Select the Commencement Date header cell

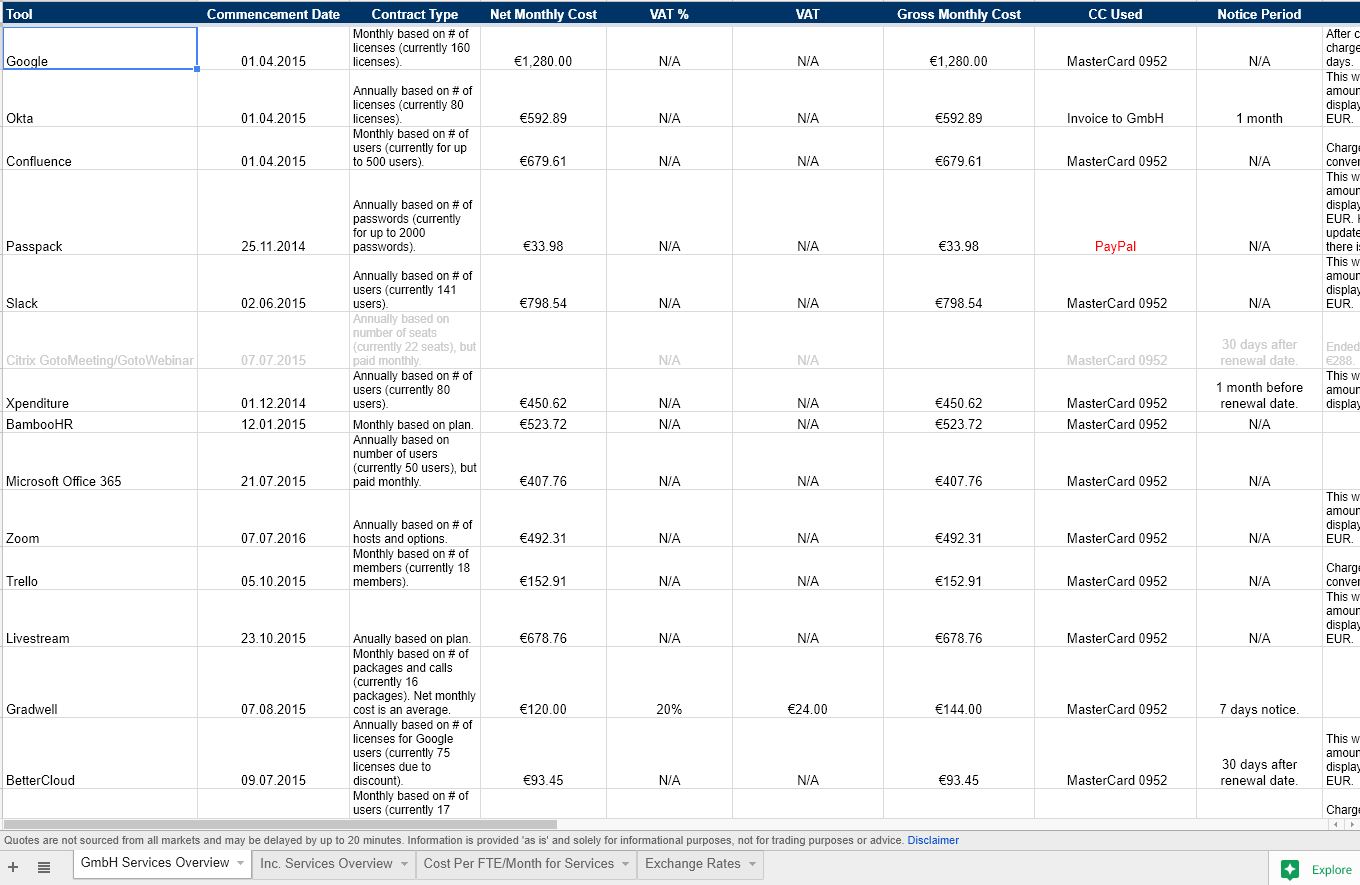(x=273, y=14)
